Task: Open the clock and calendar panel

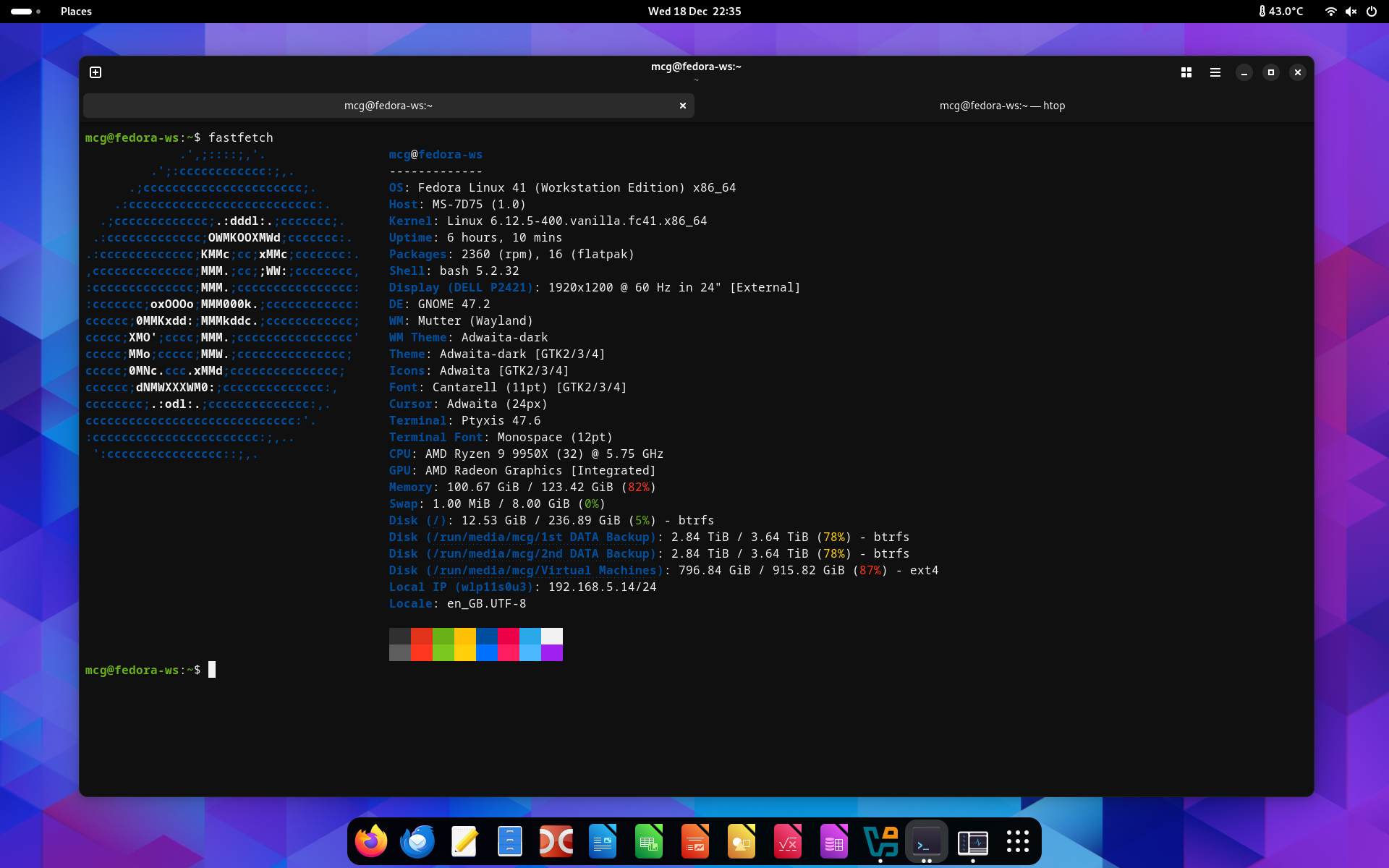Action: pos(694,12)
